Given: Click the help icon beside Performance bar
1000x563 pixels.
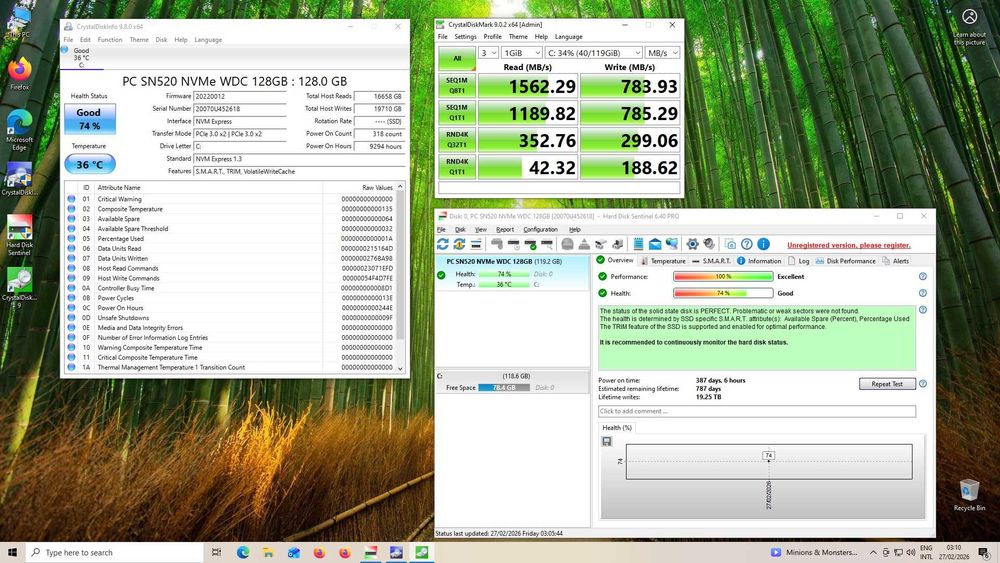Looking at the screenshot, I should (x=922, y=277).
